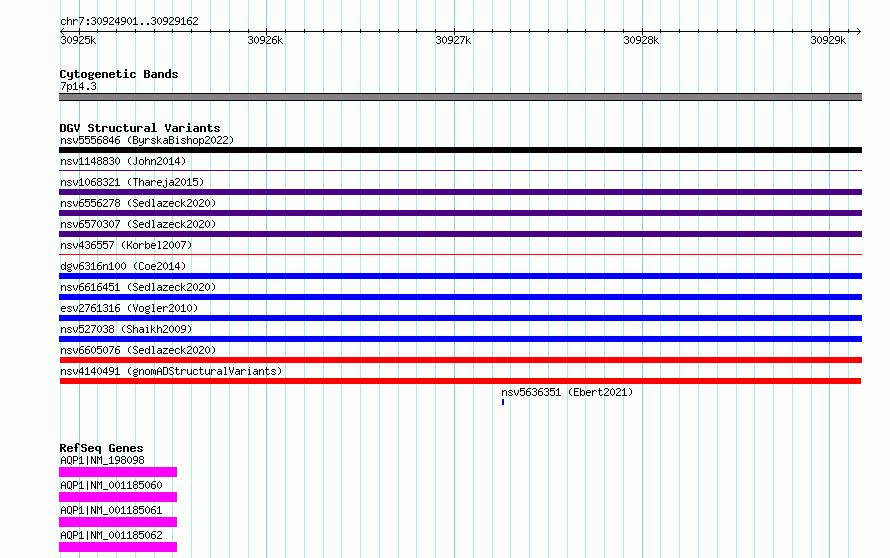890x558 pixels.
Task: Click the 30926k ruler tick label
Action: [x=265, y=40]
